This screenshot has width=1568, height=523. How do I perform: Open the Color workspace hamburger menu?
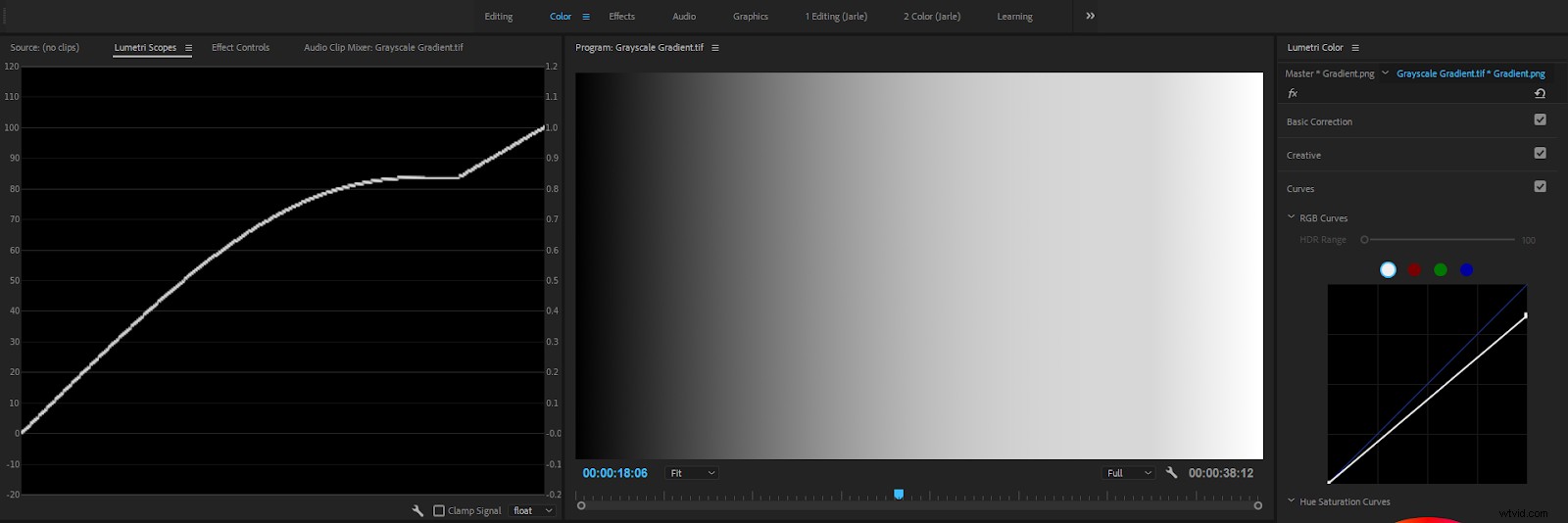(x=586, y=17)
